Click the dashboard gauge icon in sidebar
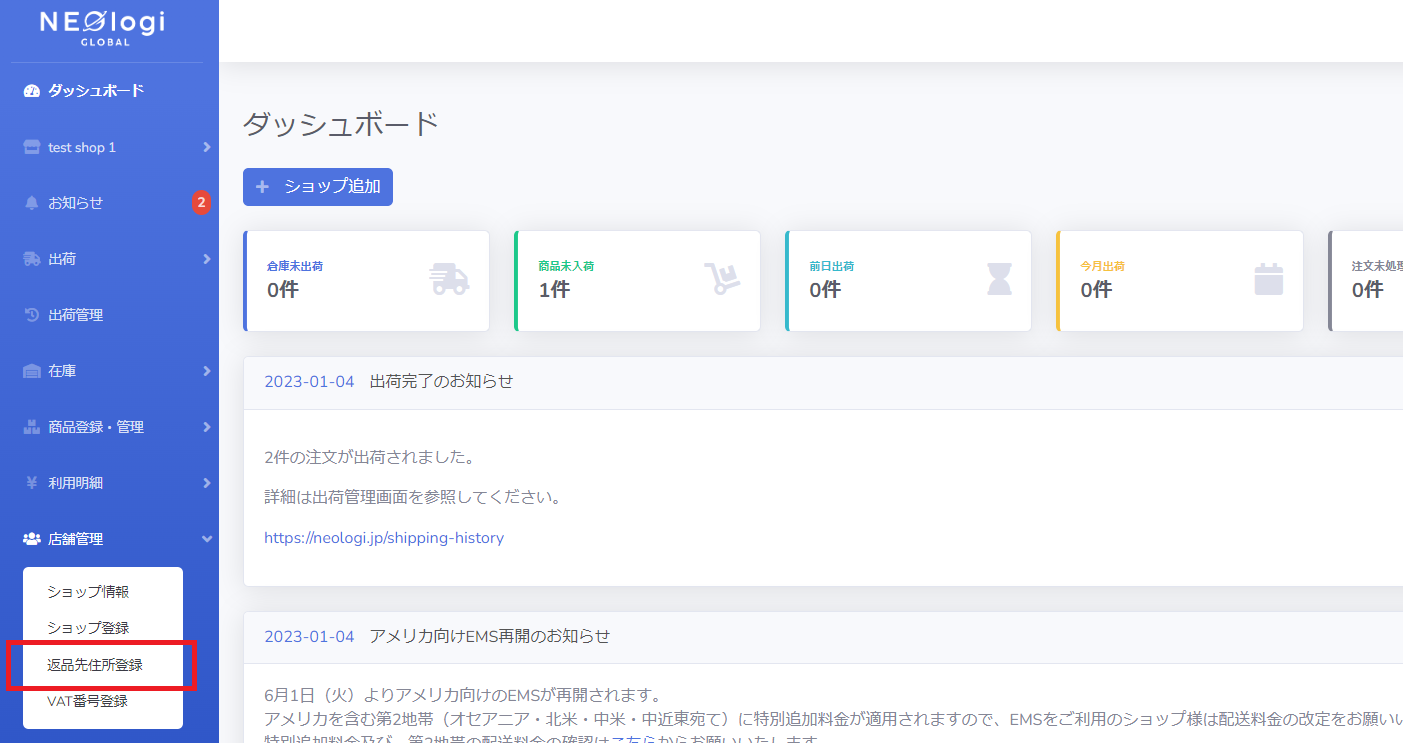Image resolution: width=1403 pixels, height=743 pixels. tap(31, 91)
